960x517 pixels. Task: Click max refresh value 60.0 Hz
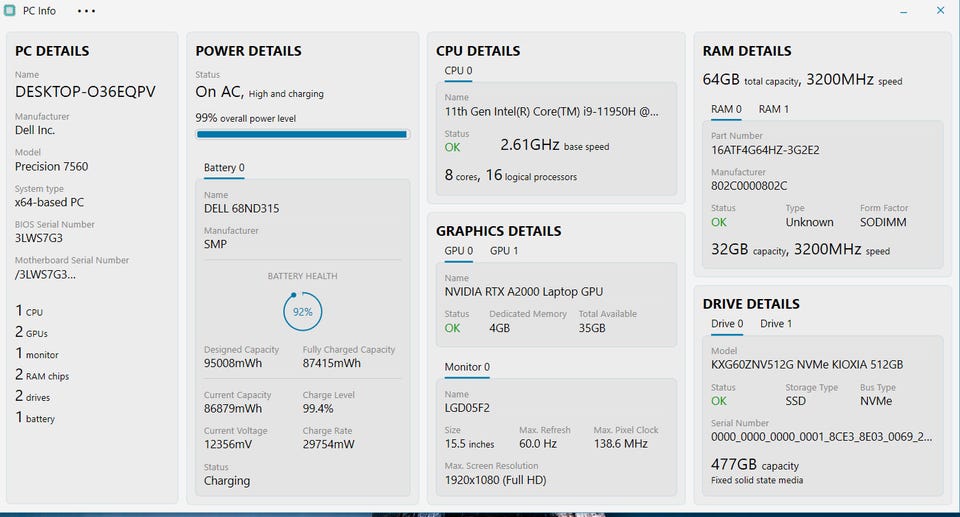[538, 443]
